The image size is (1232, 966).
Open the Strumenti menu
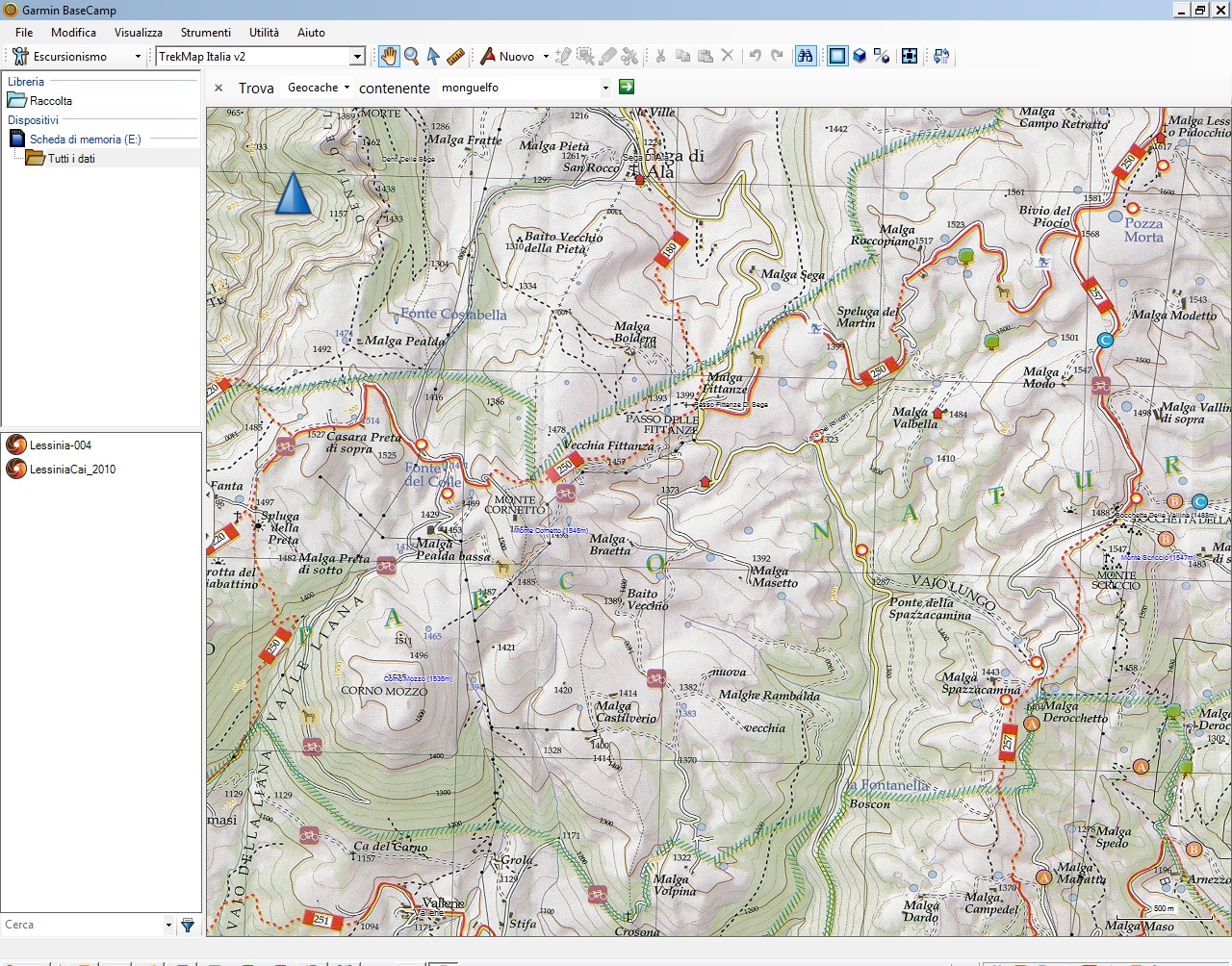point(206,32)
